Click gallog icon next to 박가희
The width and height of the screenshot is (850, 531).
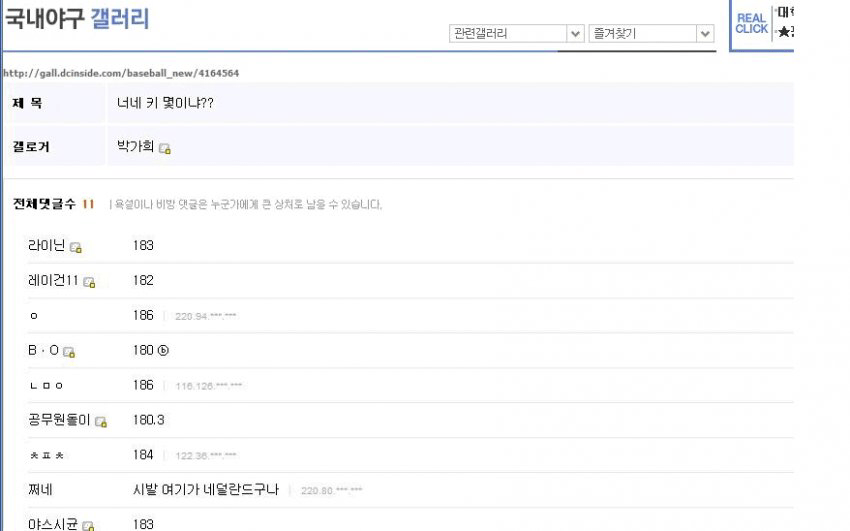point(165,149)
